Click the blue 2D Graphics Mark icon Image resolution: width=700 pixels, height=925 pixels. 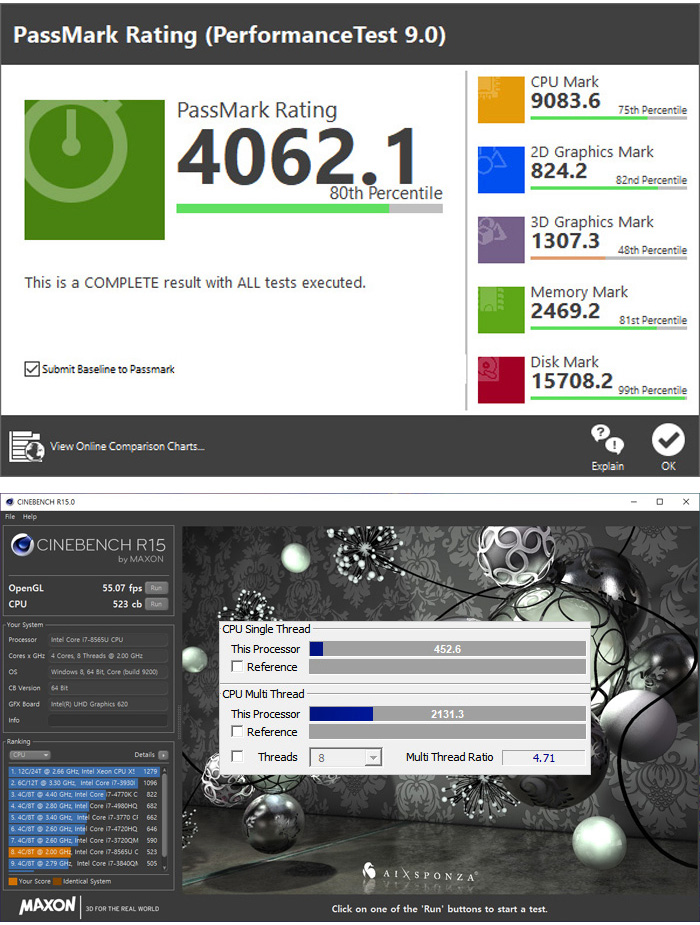click(501, 170)
